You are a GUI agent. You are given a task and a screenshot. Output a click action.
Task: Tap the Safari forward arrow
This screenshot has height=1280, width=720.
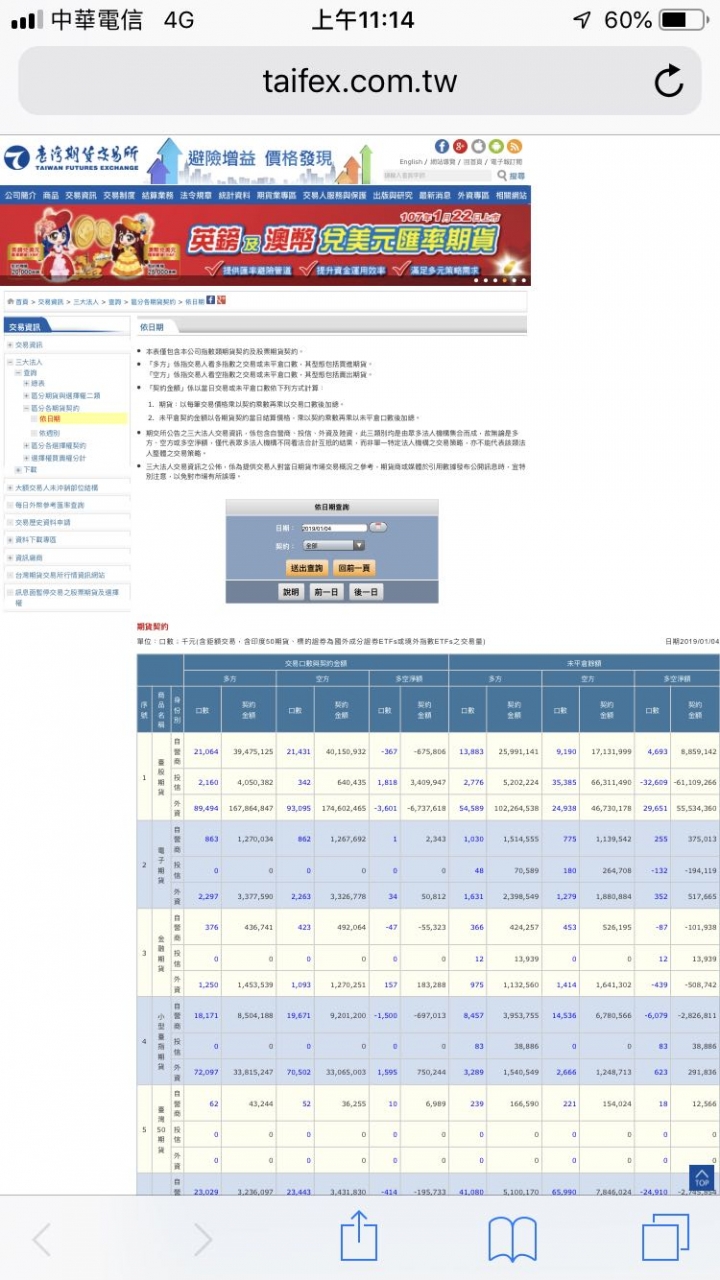[x=202, y=1239]
